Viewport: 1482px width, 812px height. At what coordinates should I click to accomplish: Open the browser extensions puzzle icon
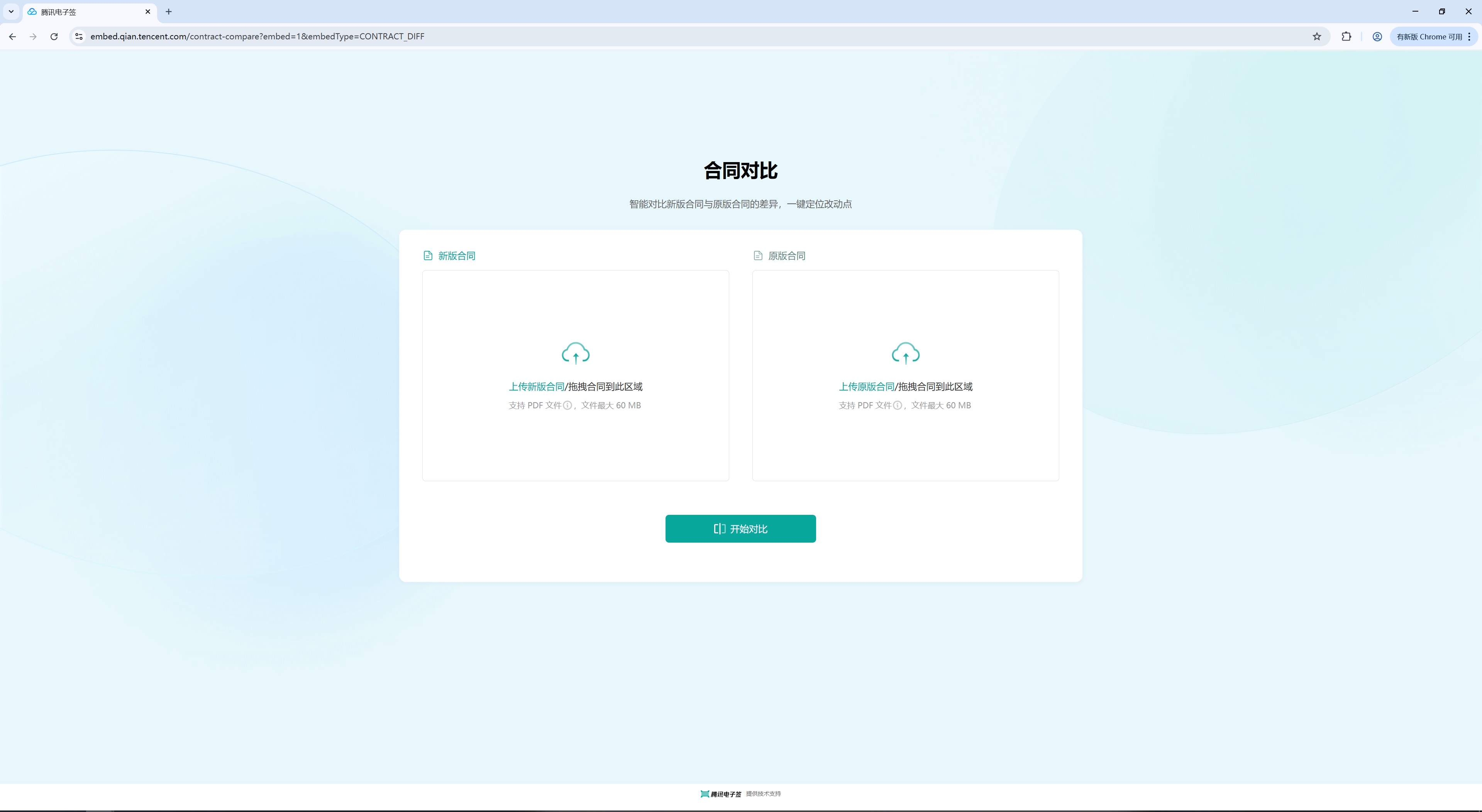click(x=1346, y=36)
